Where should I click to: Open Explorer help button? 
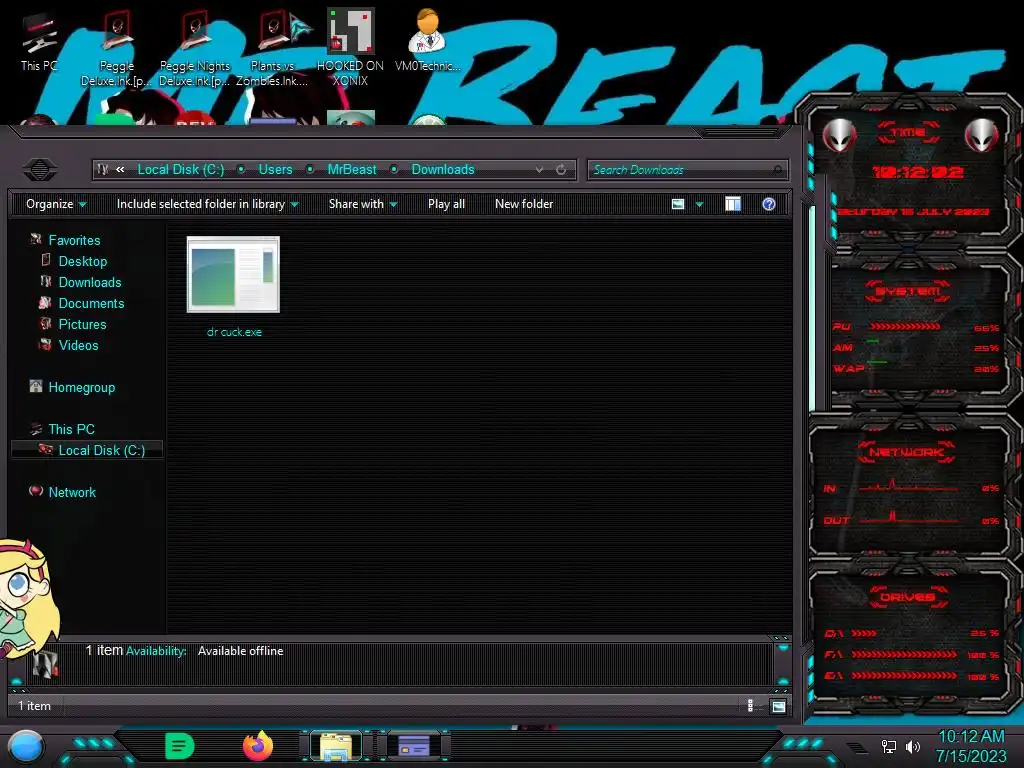[x=769, y=204]
